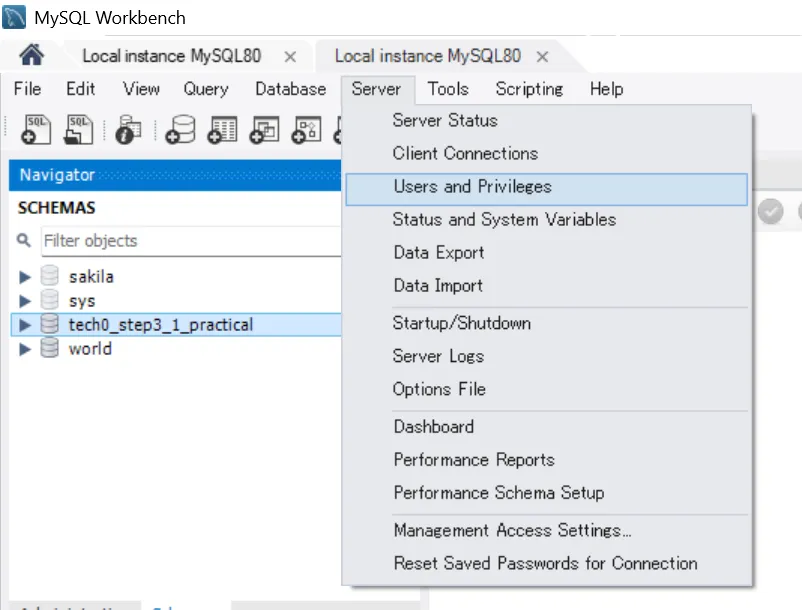The height and width of the screenshot is (610, 802).
Task: Click the Filter objects search field
Action: tap(192, 240)
